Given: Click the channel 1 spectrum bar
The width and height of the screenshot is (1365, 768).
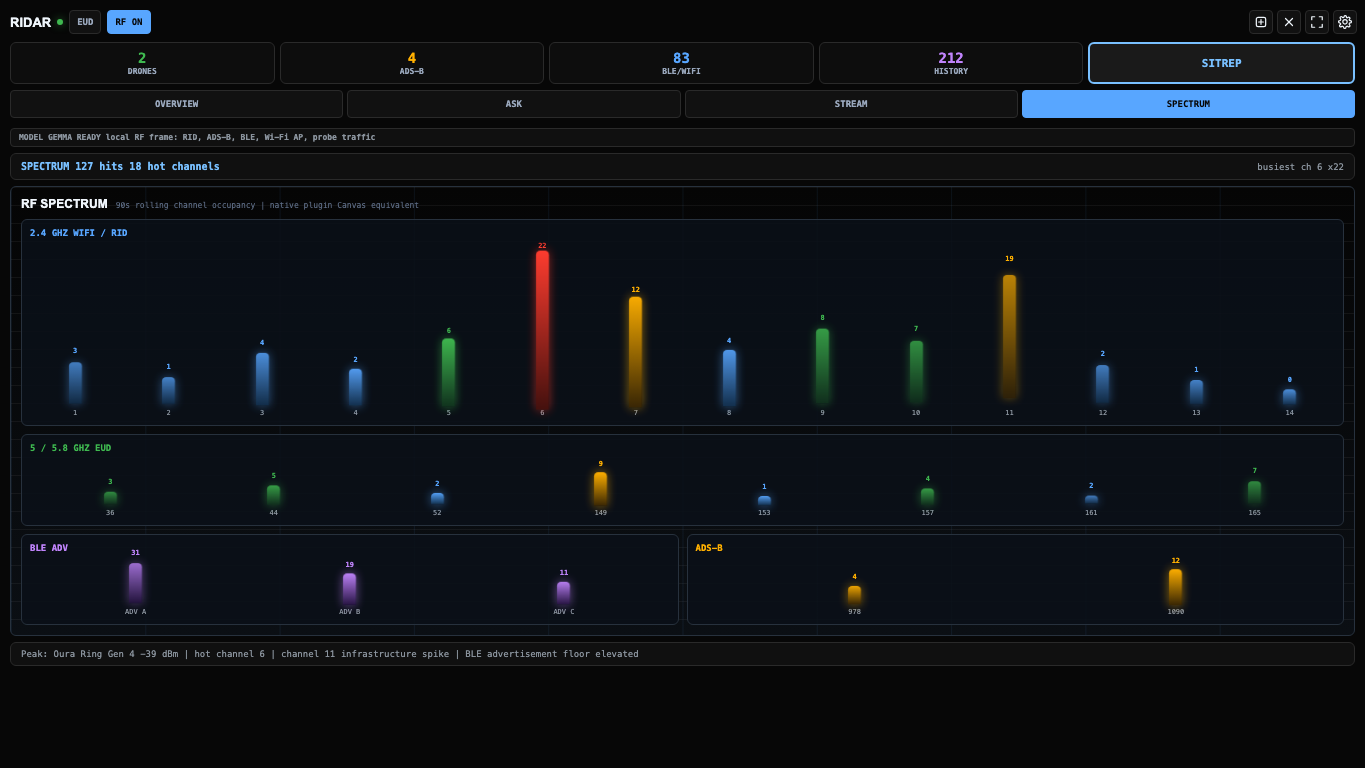Looking at the screenshot, I should [x=75, y=384].
